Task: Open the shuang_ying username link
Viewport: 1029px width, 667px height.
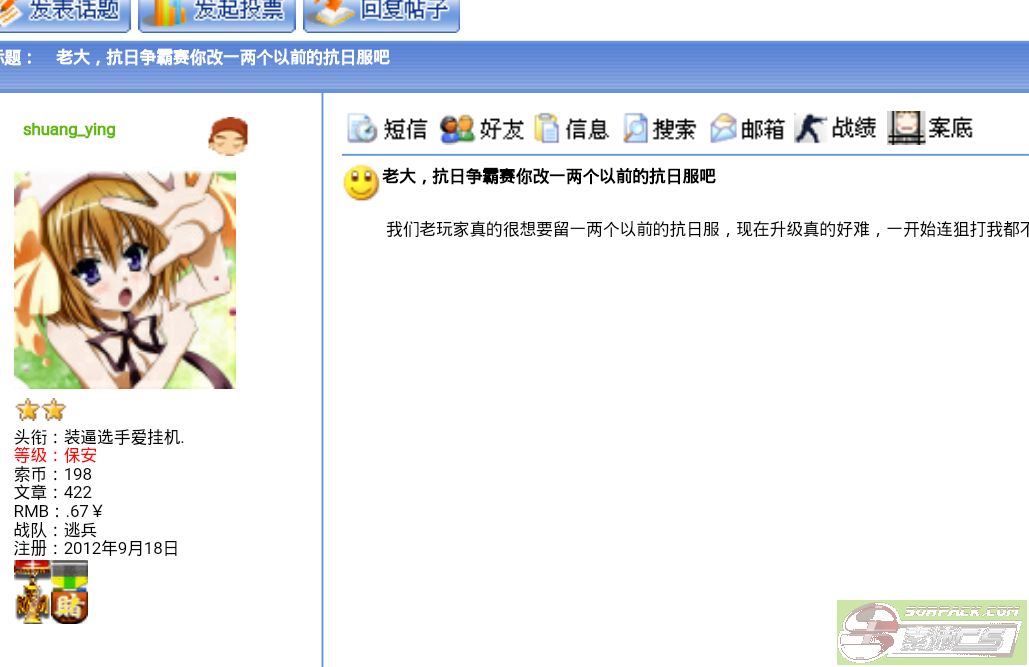Action: (x=69, y=129)
